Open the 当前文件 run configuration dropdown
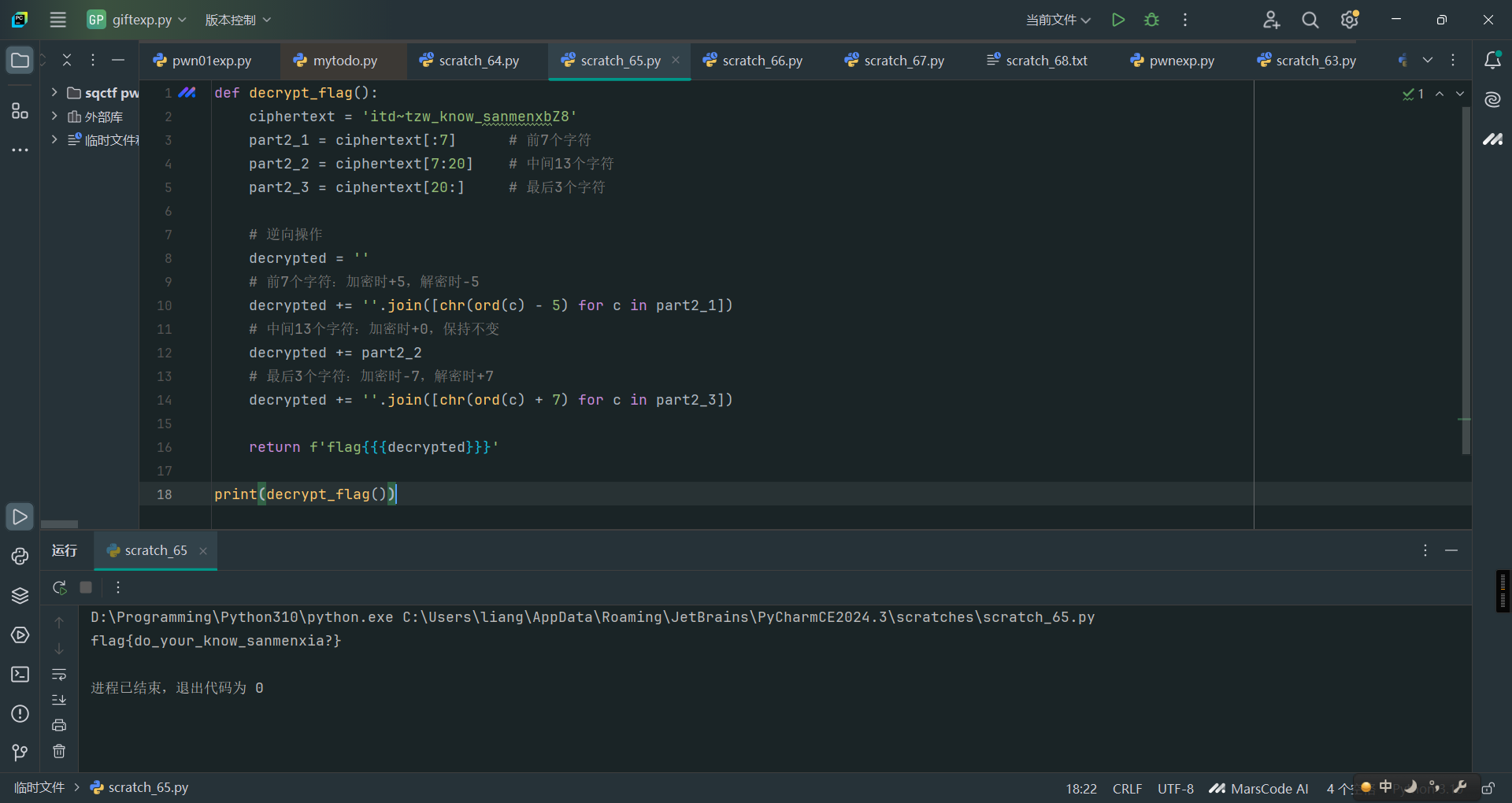1512x803 pixels. click(x=1058, y=20)
